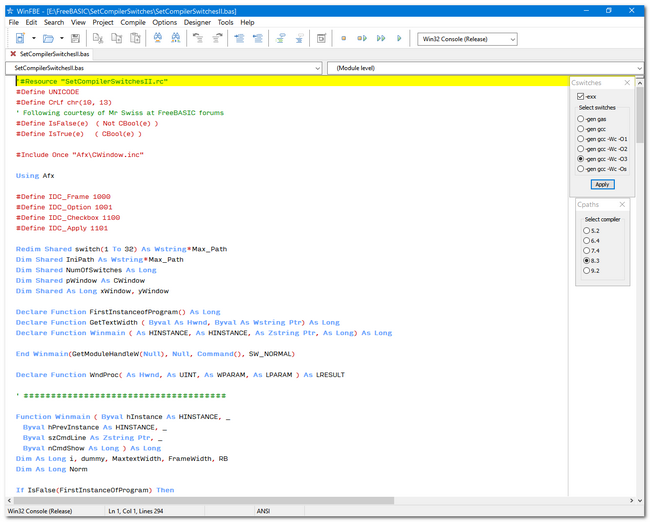Click the New file toolbar icon
650x522 pixels.
(20, 39)
